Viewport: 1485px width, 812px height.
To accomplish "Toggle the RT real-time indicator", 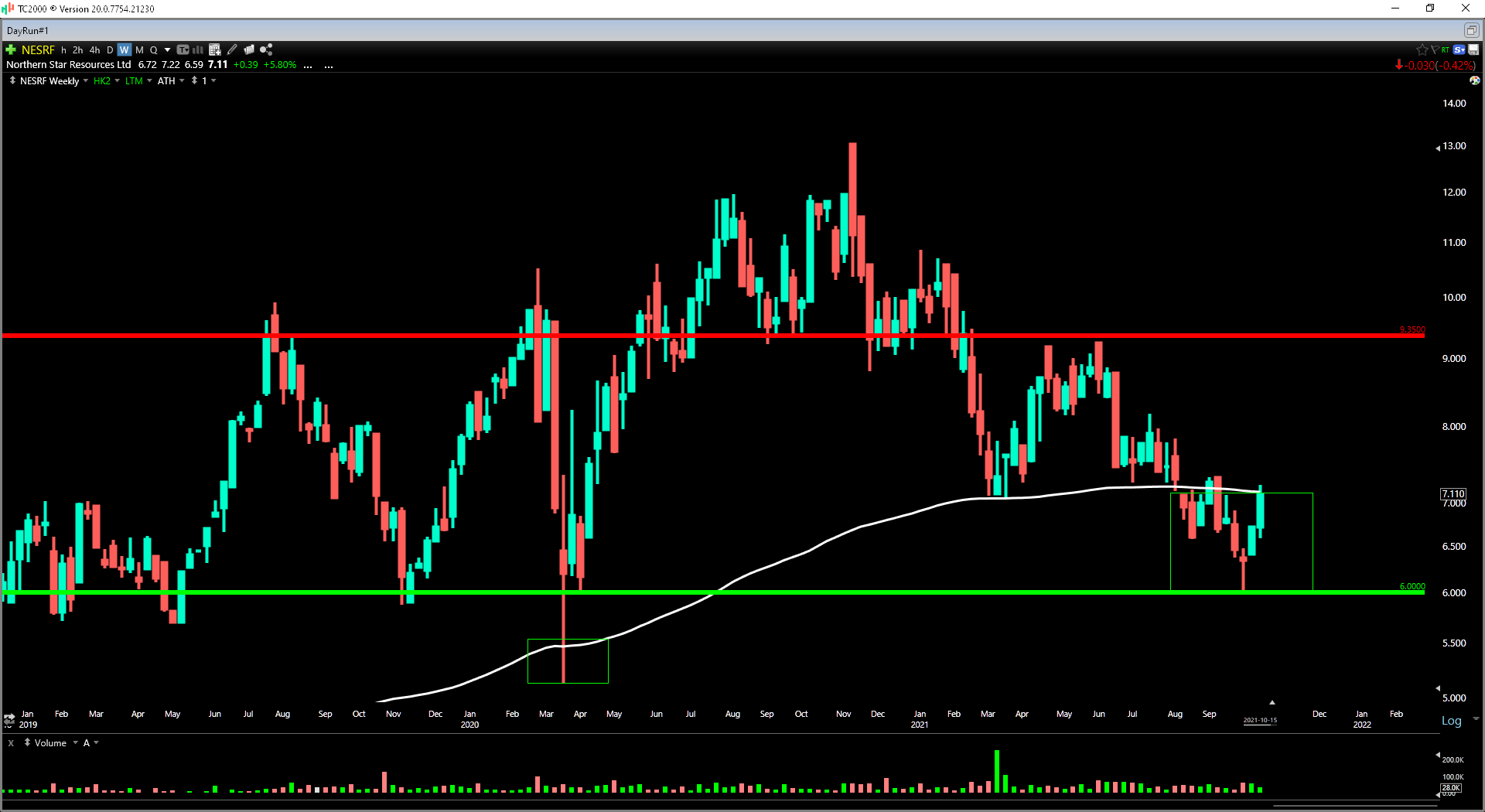I will click(x=1446, y=49).
